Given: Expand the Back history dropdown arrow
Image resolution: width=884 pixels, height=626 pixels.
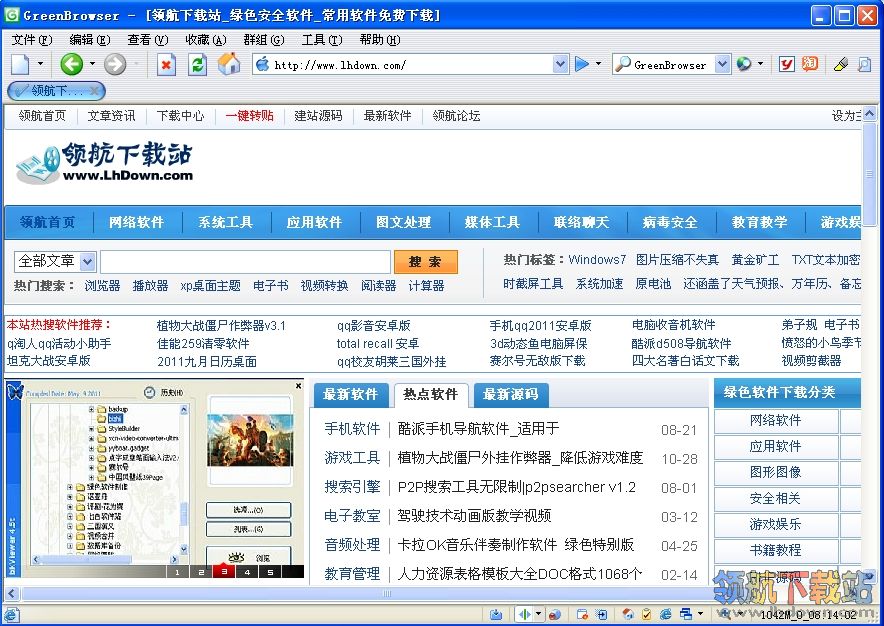Looking at the screenshot, I should 92,64.
